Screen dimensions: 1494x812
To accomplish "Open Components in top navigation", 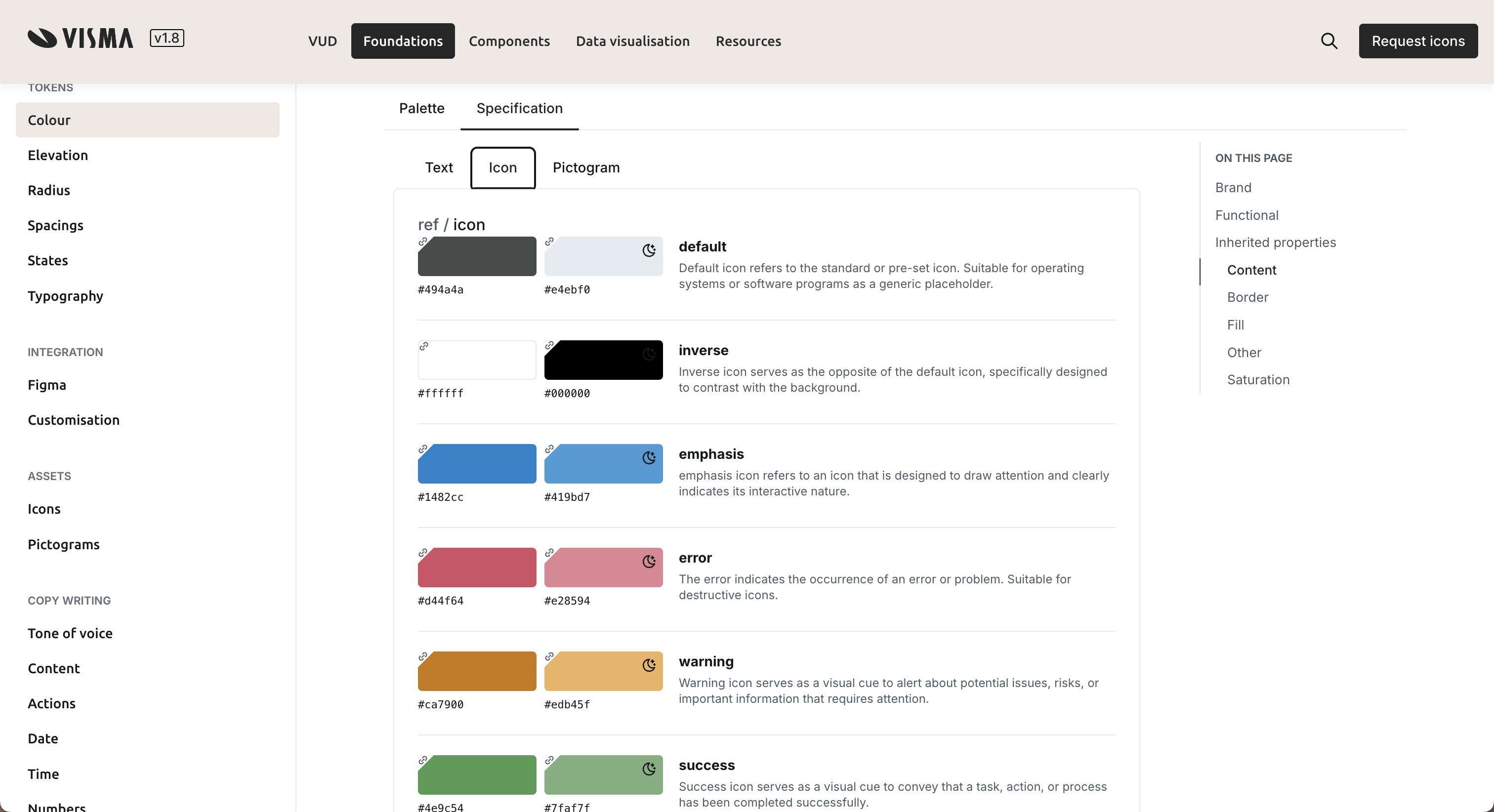I will click(509, 41).
